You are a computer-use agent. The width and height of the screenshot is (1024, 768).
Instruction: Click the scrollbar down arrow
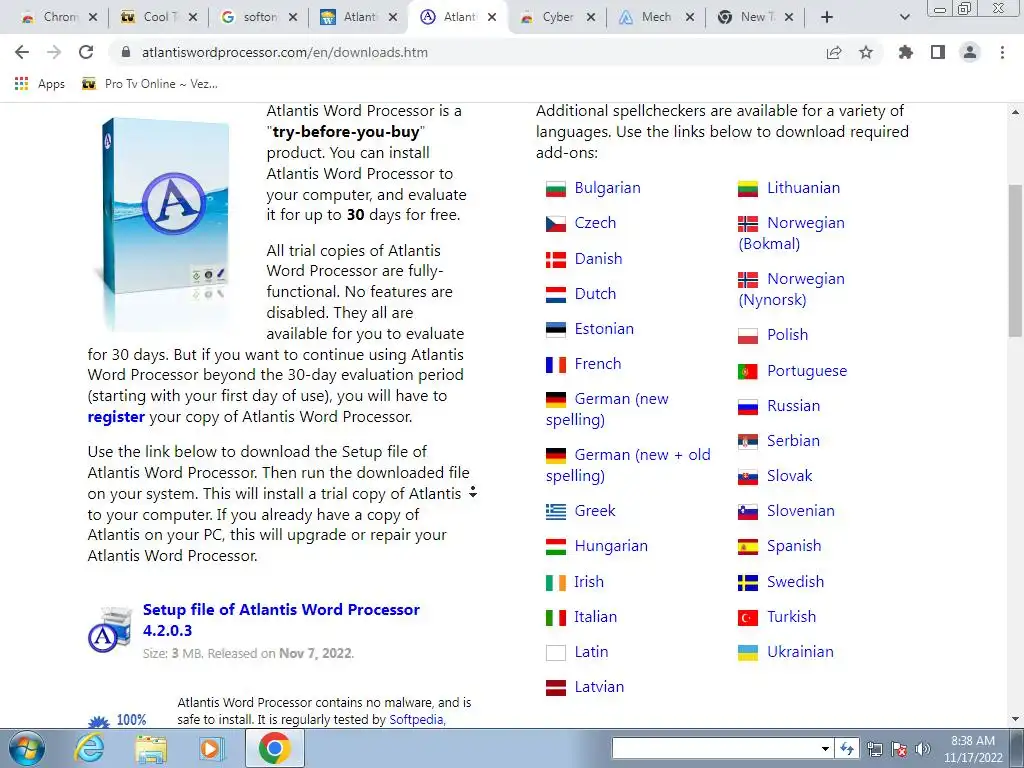click(x=1016, y=719)
